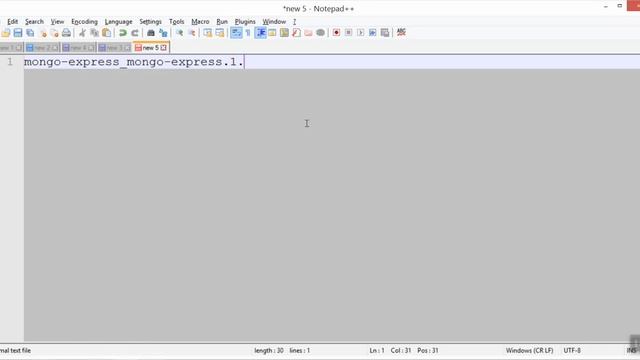Click the Col : 31 status bar field
The image size is (640, 360).
point(401,351)
